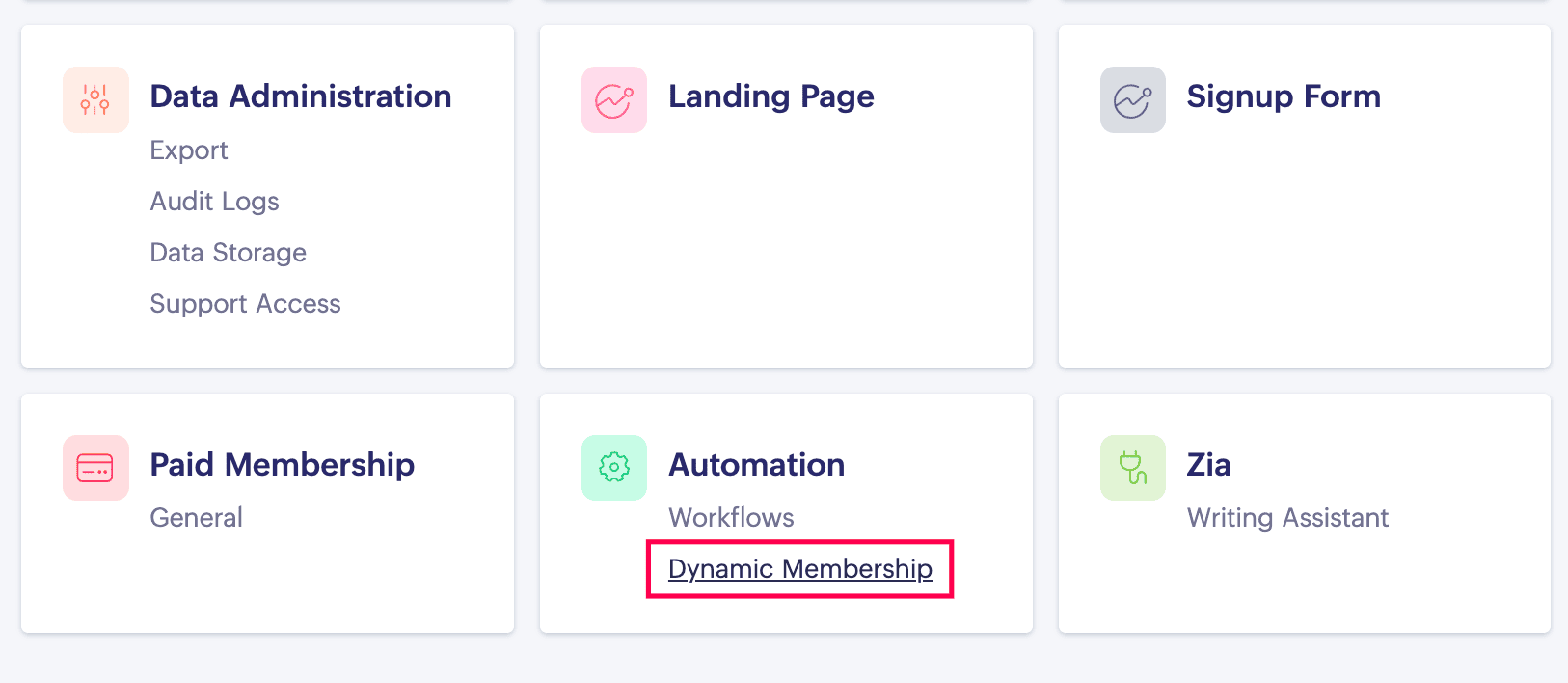
Task: Click the pink Landing Page icon
Action: [x=614, y=99]
